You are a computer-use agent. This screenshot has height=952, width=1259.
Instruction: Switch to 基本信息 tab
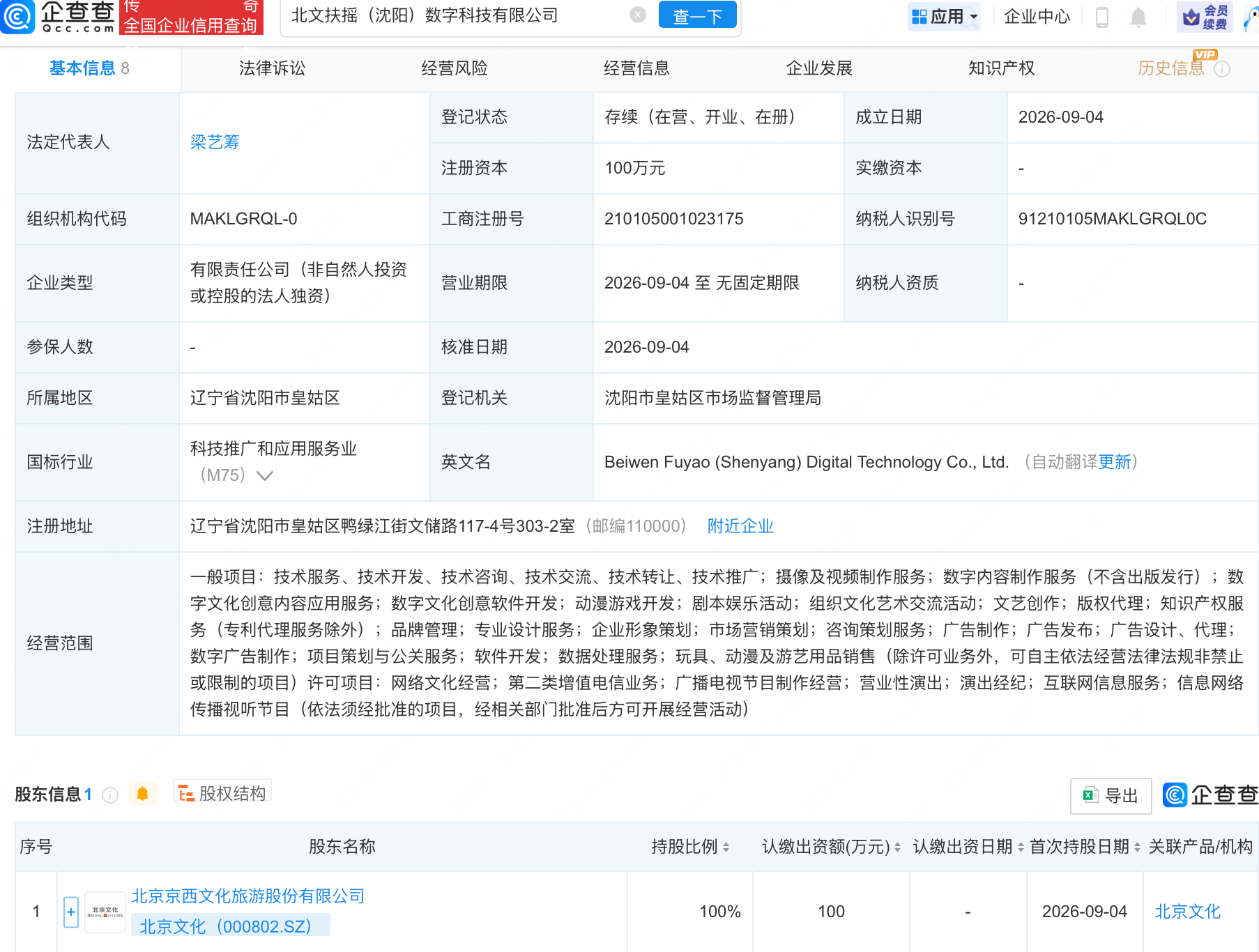(x=89, y=68)
